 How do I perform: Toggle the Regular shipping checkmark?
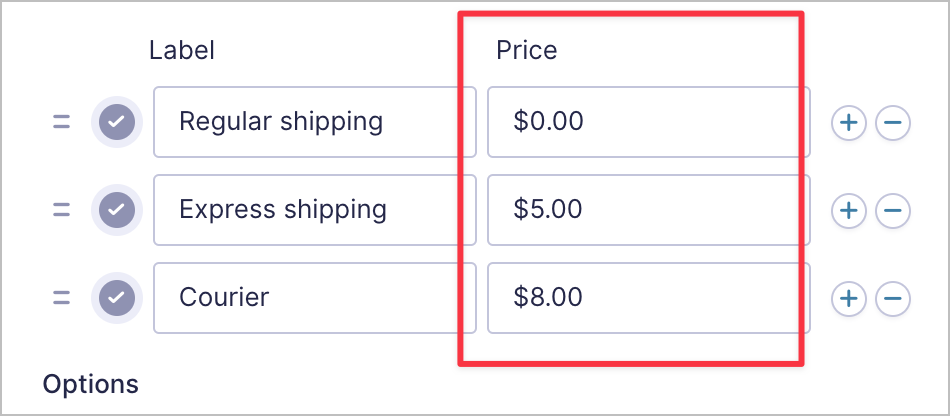(x=117, y=123)
